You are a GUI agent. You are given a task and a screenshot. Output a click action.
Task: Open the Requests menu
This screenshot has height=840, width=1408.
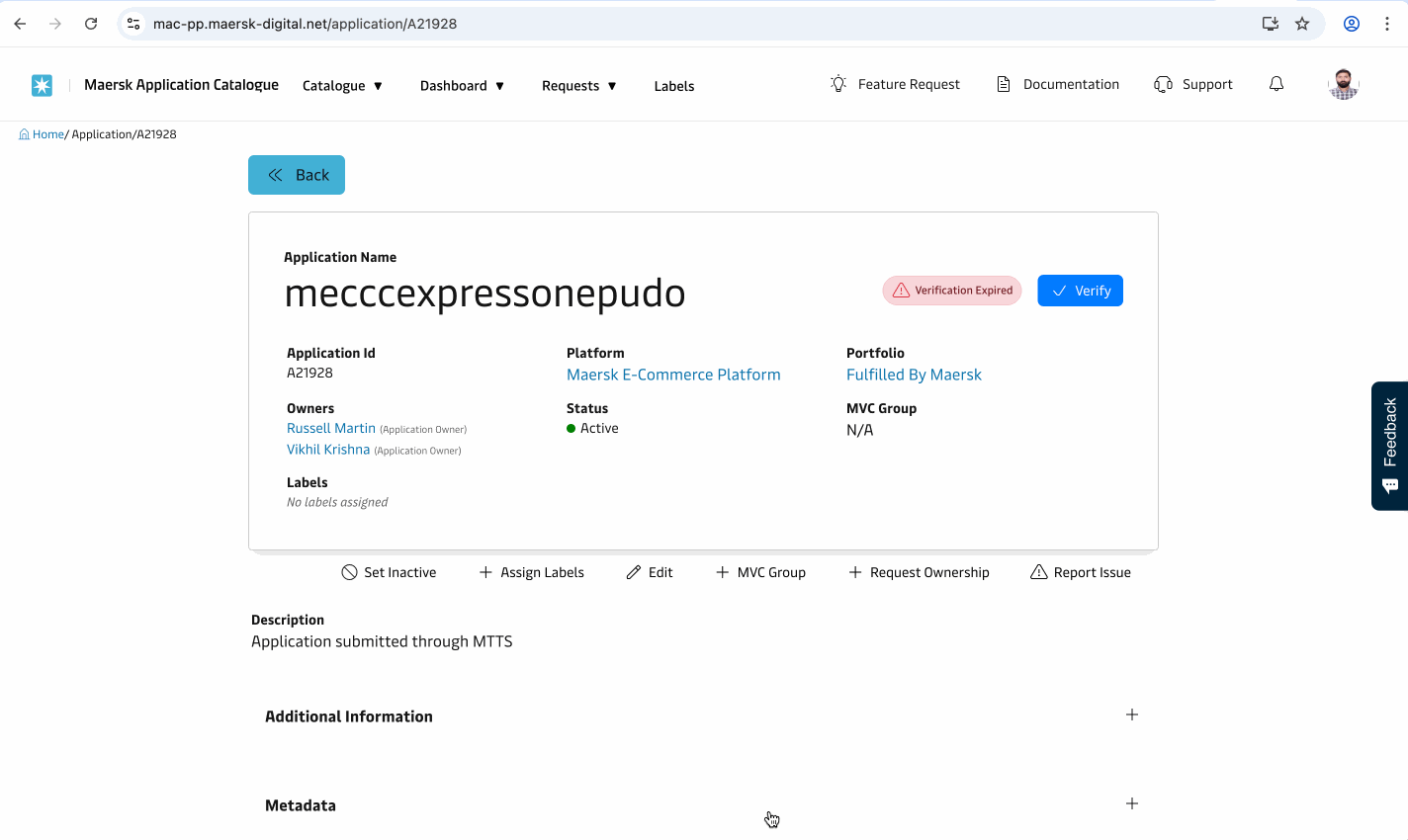pos(578,86)
